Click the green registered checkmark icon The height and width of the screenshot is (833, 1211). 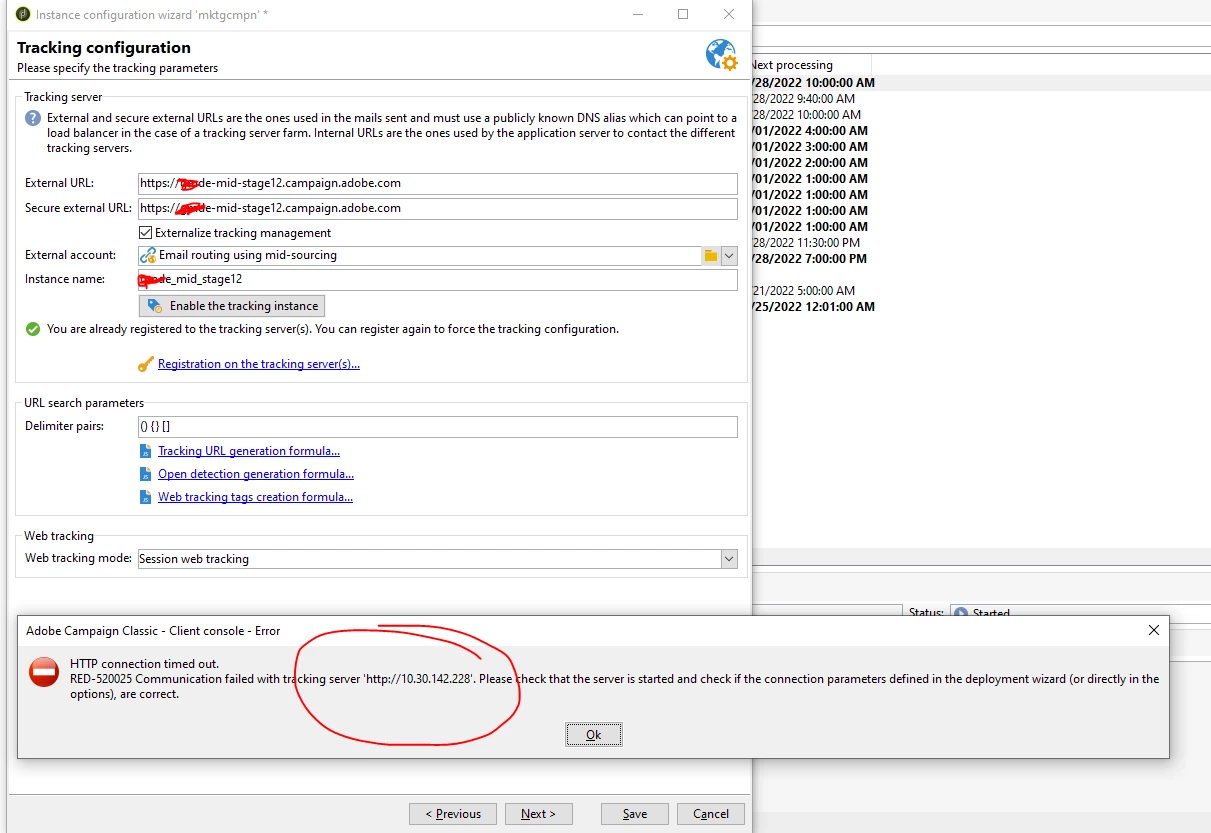coord(33,329)
